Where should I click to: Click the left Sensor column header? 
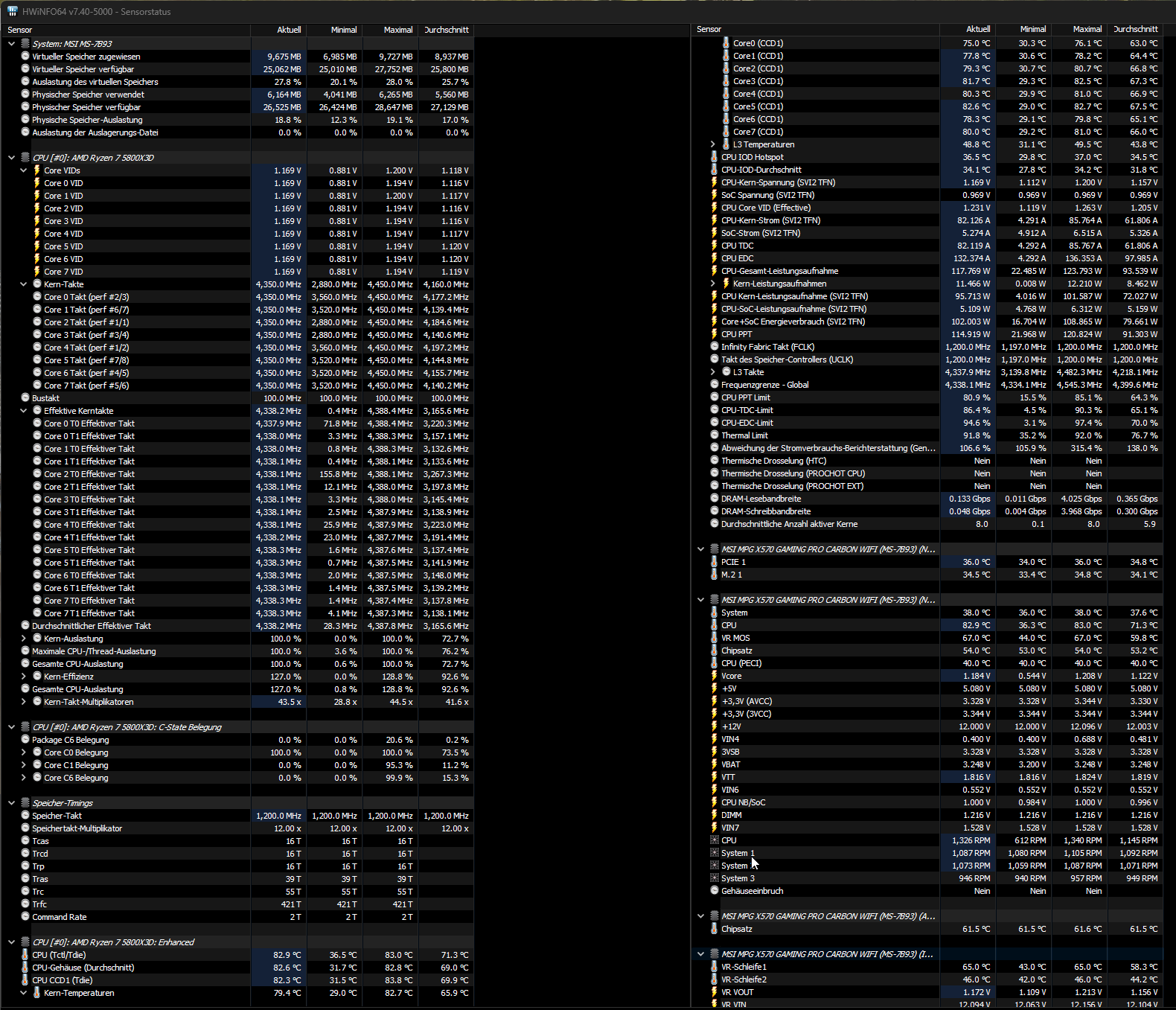click(126, 30)
